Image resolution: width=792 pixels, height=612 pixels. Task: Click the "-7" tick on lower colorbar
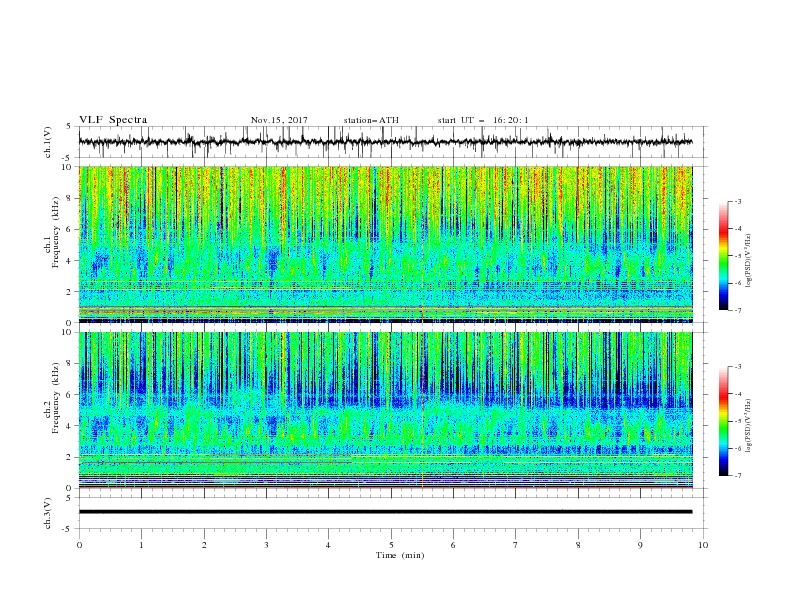pyautogui.click(x=737, y=475)
